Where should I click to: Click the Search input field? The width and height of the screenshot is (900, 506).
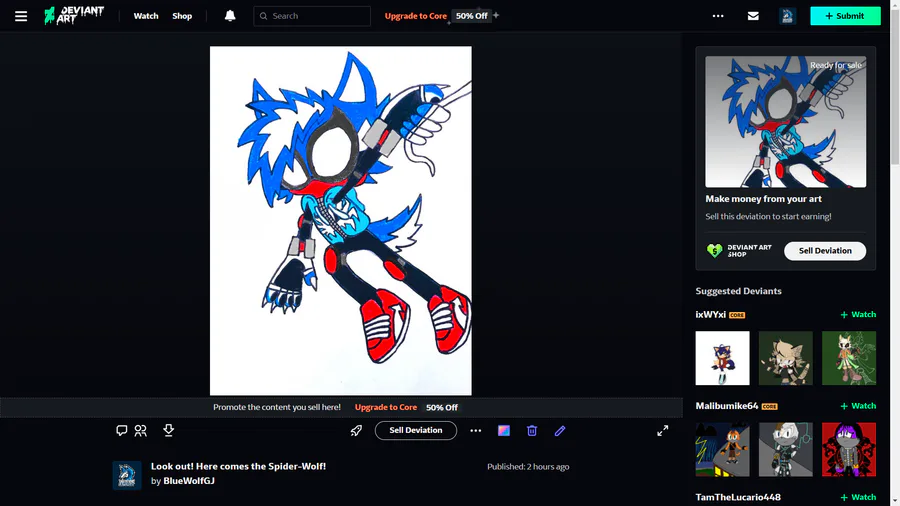click(312, 16)
